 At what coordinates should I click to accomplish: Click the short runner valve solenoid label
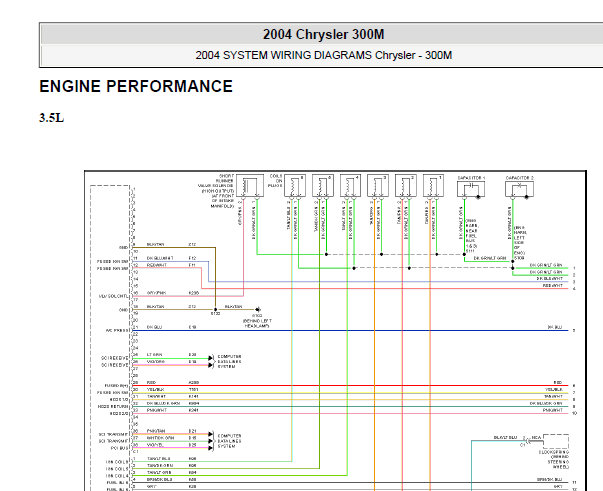[x=217, y=191]
